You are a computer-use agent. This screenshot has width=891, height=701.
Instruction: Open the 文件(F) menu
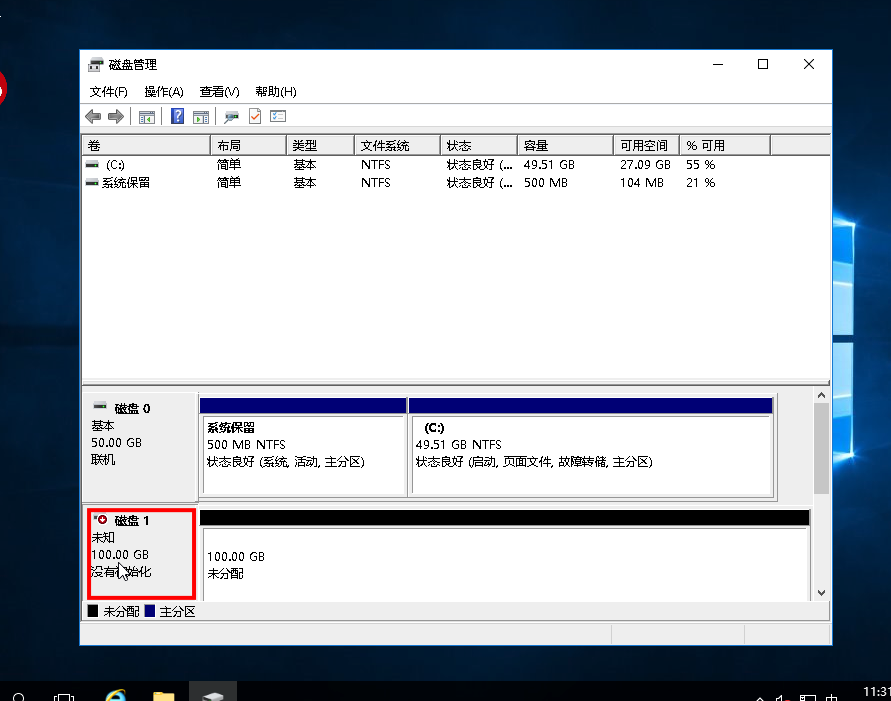coord(108,92)
